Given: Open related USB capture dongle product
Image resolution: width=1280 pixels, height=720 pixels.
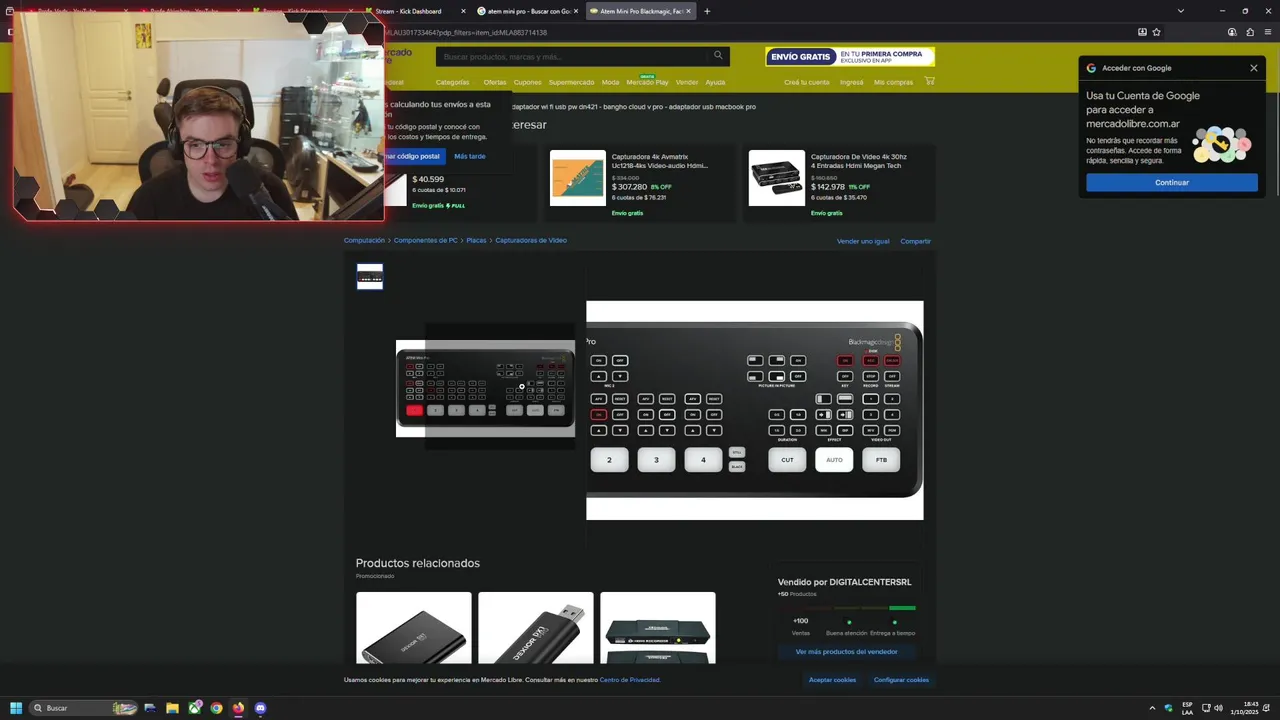Looking at the screenshot, I should coord(535,628).
